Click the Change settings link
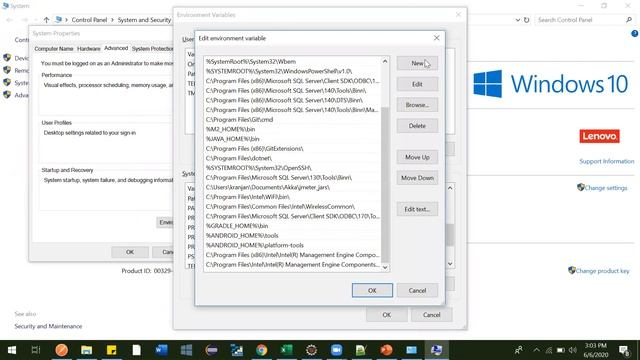The image size is (640, 360). coord(606,188)
